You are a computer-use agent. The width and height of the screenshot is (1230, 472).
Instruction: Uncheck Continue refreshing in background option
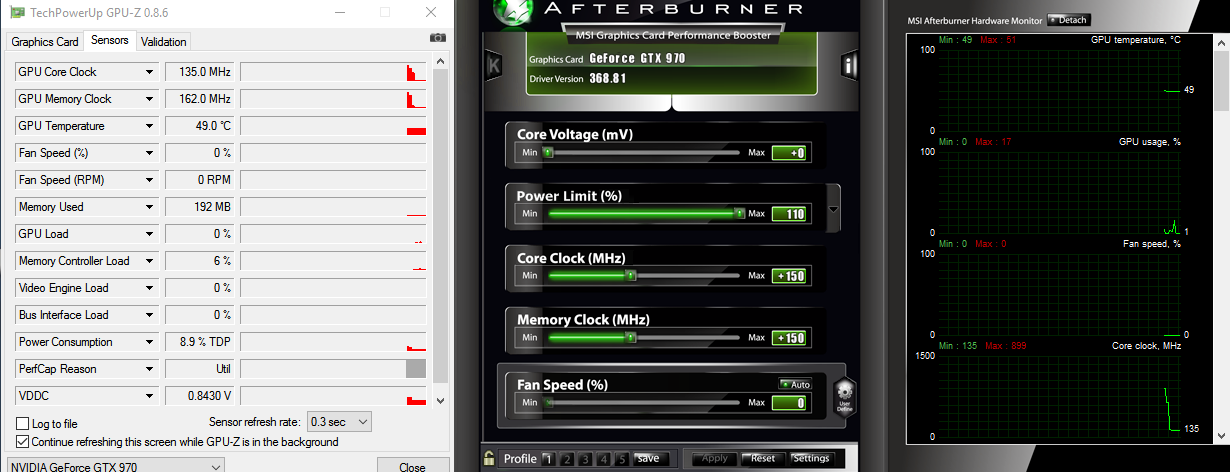point(23,441)
